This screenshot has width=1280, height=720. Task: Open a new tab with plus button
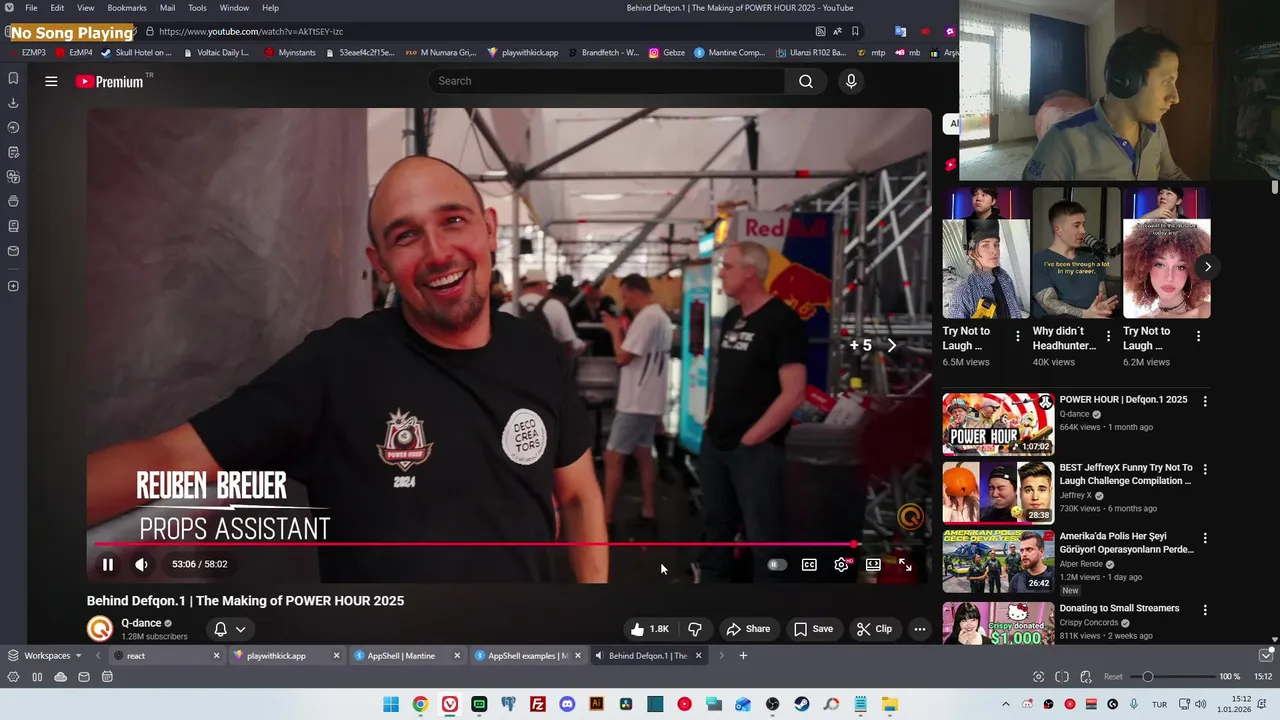tap(743, 656)
